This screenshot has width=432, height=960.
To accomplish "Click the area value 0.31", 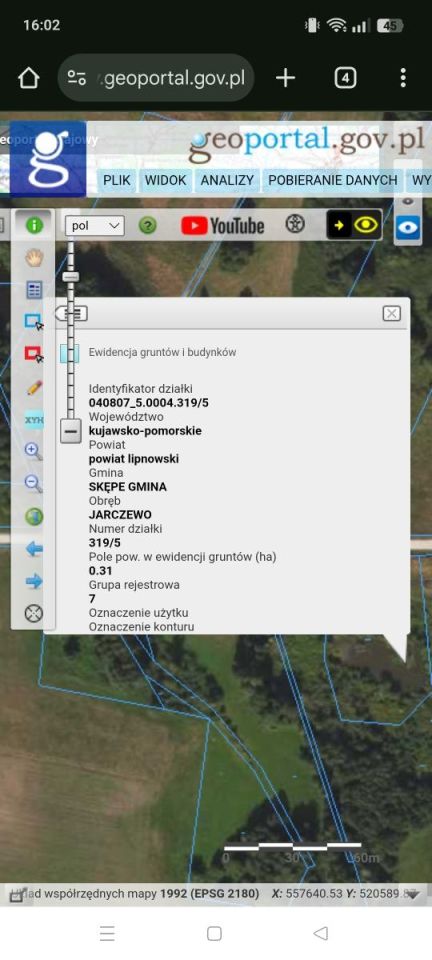I will tap(99, 571).
